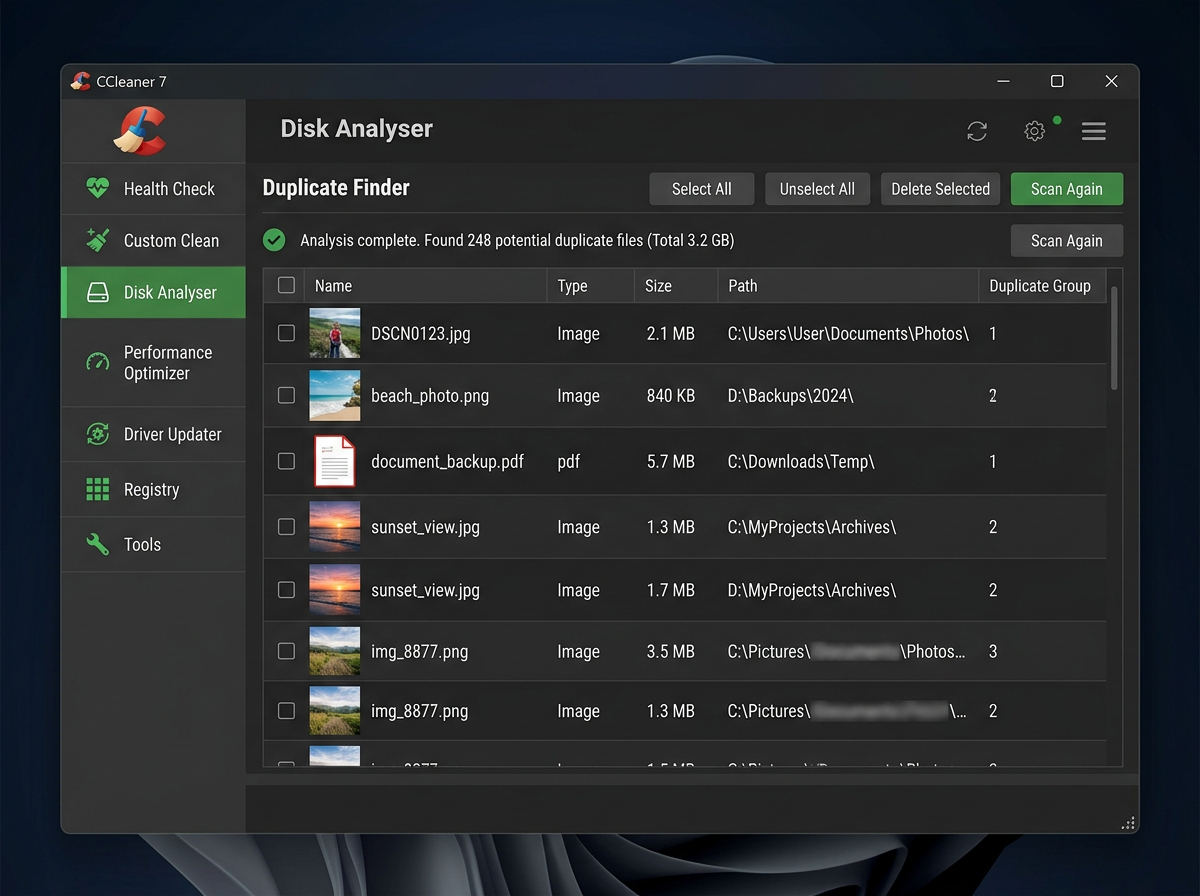This screenshot has width=1200, height=896.
Task: Switch to the Disk Analyser section
Action: (153, 292)
